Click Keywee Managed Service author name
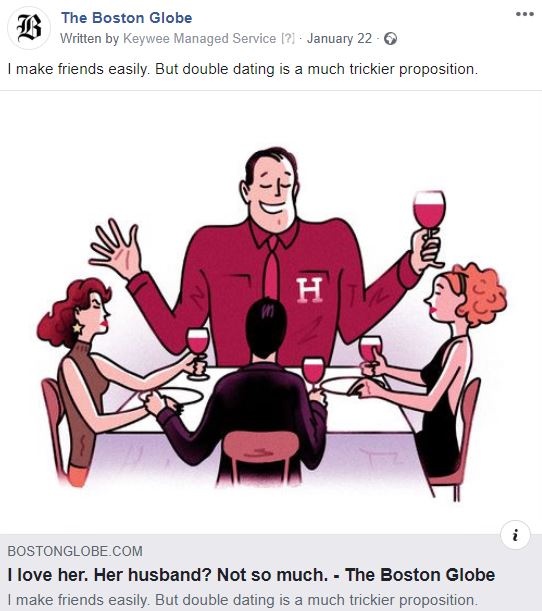This screenshot has width=542, height=611. pos(199,39)
